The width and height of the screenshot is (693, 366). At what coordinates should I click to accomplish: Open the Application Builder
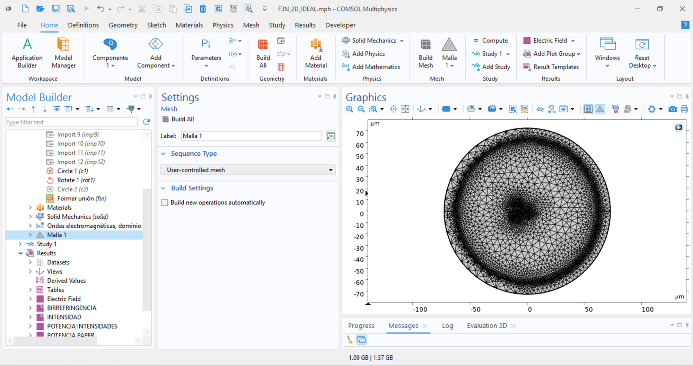click(x=27, y=53)
